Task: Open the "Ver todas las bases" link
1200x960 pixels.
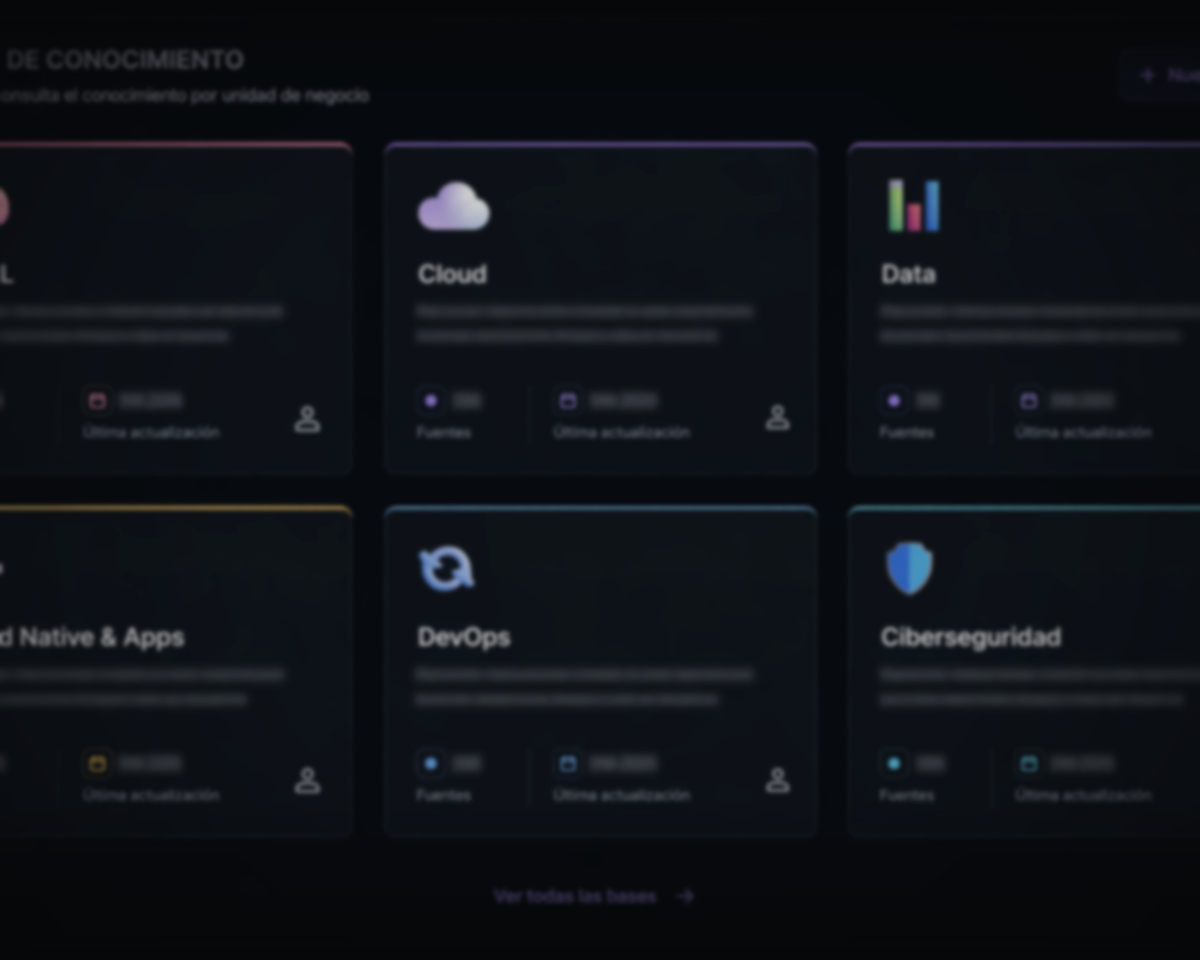Action: (575, 896)
